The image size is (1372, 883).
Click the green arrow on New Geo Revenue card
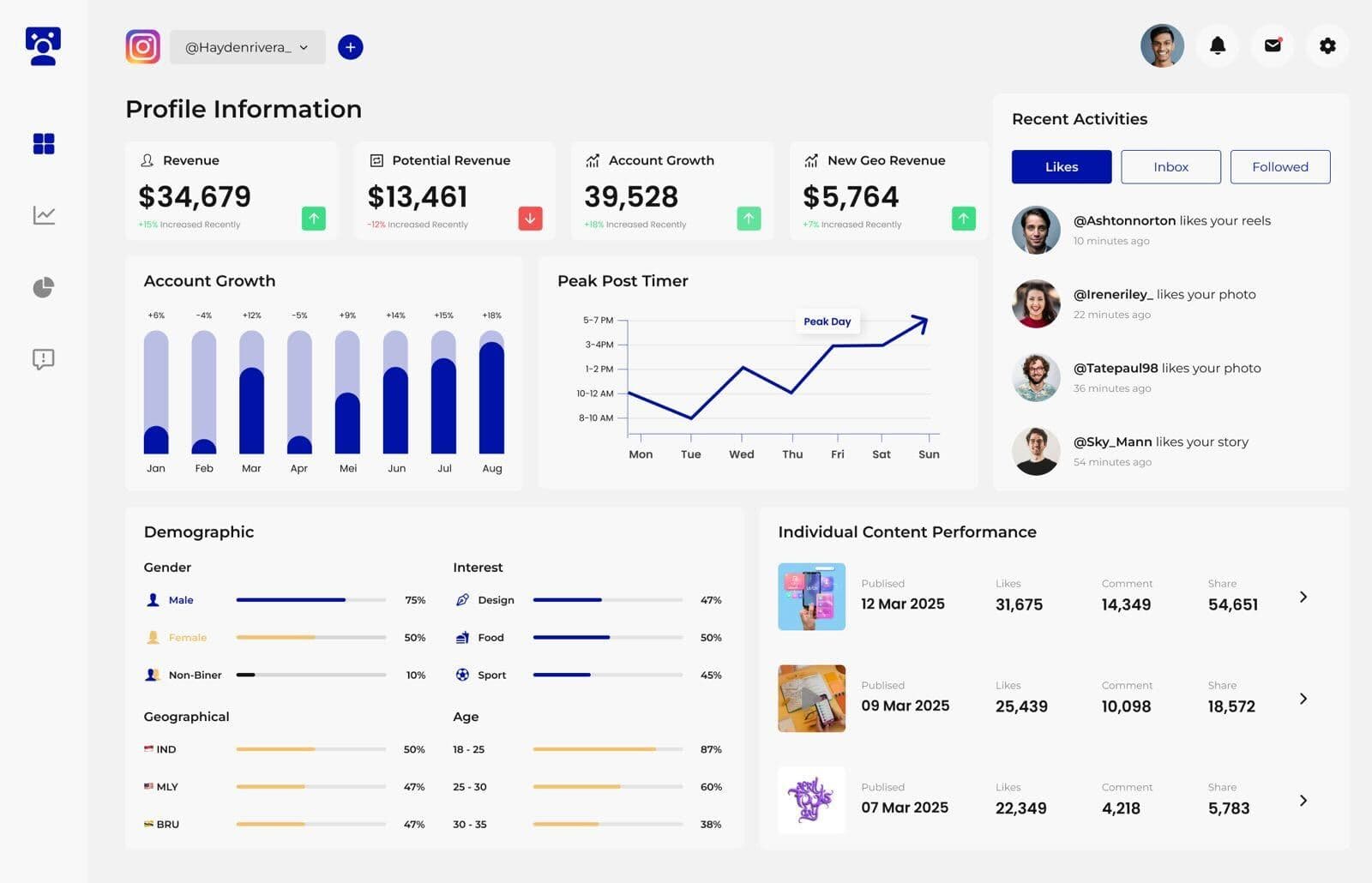pyautogui.click(x=964, y=219)
